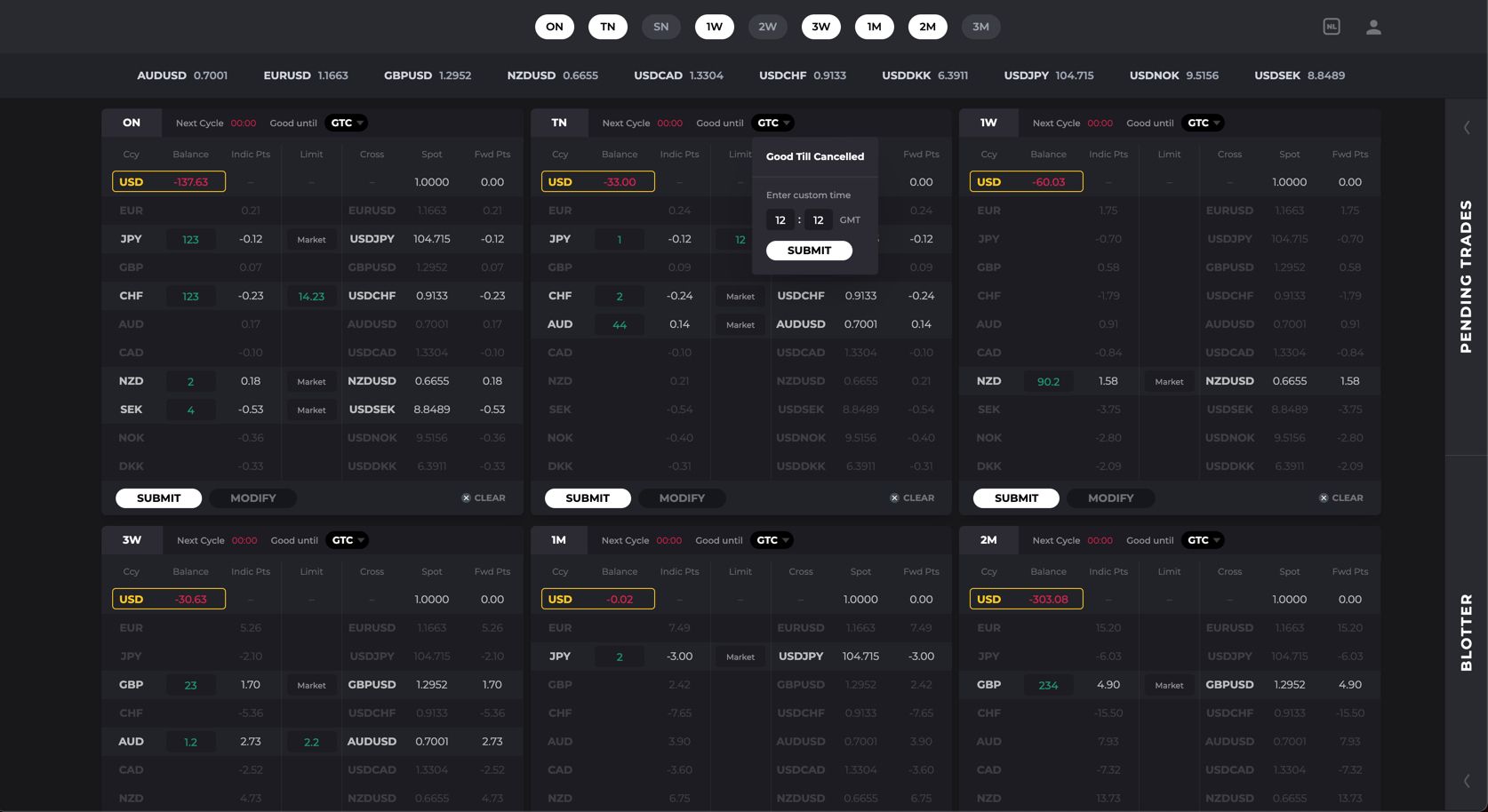Screen dimensions: 1488x812
Task: Click MODIFY in the ON panel
Action: pos(253,498)
